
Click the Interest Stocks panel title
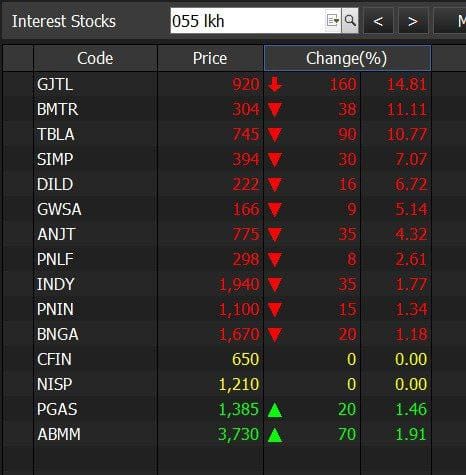click(x=64, y=21)
